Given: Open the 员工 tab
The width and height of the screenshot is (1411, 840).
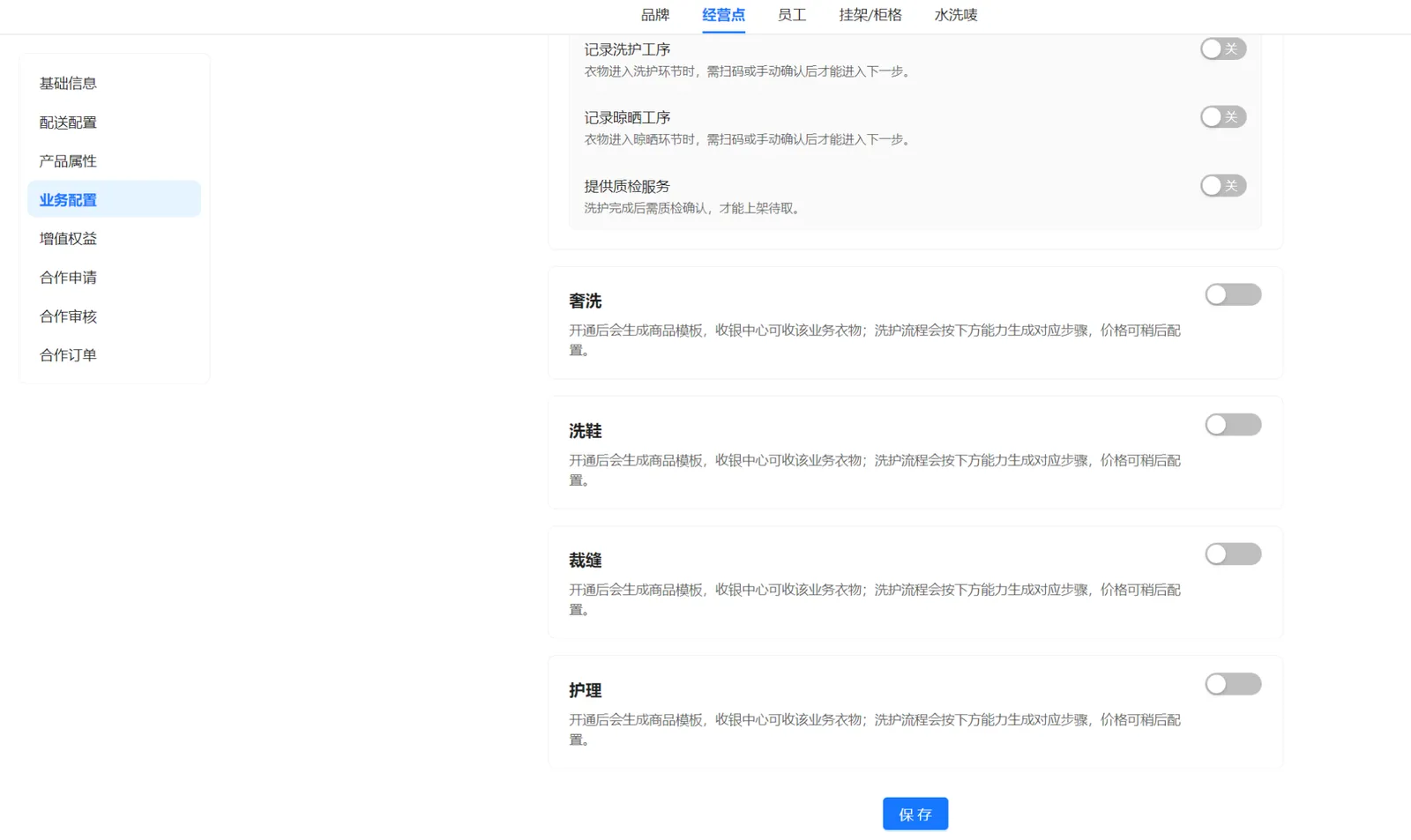Looking at the screenshot, I should [792, 15].
